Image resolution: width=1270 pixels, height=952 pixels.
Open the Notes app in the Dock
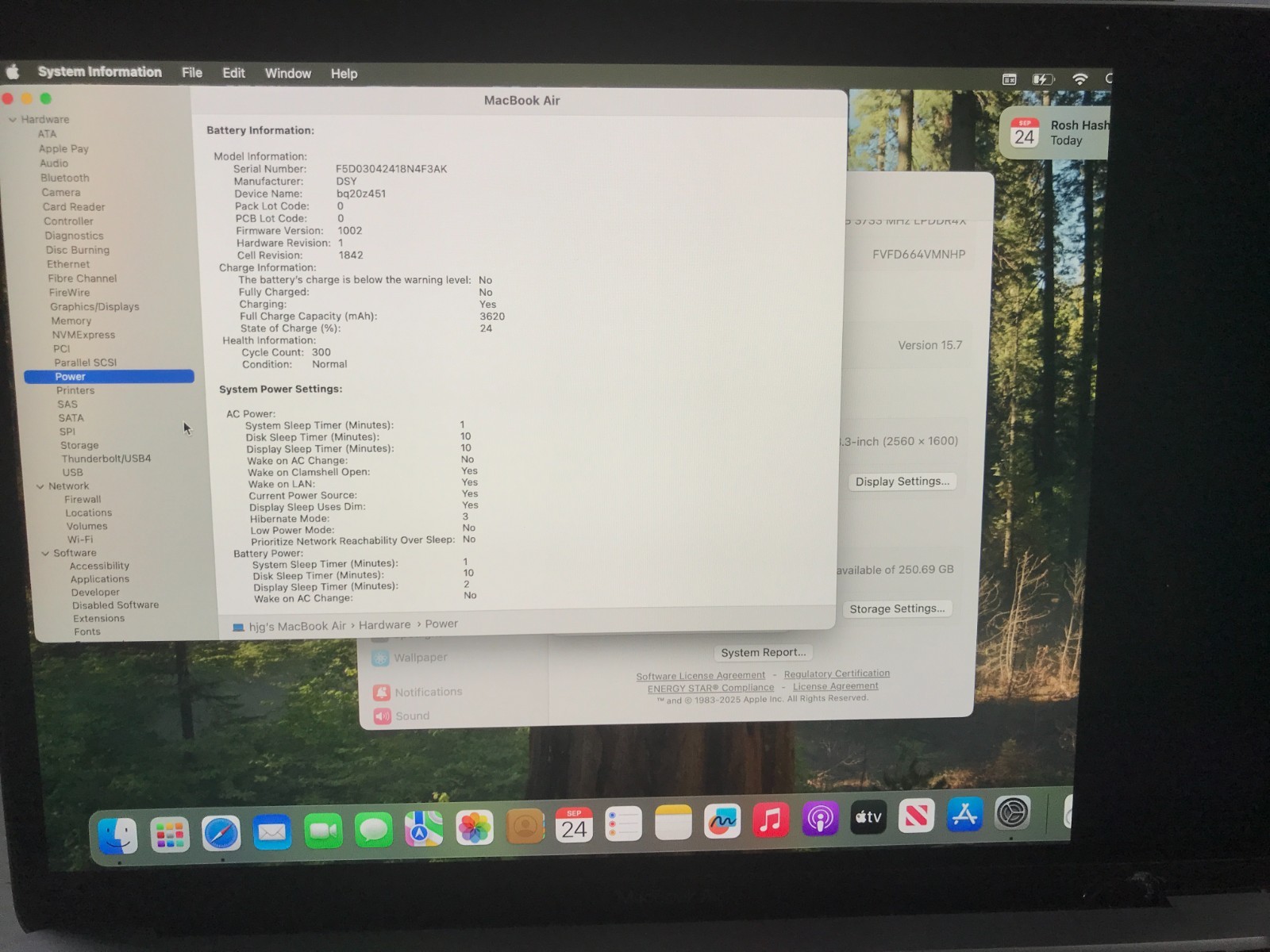673,823
